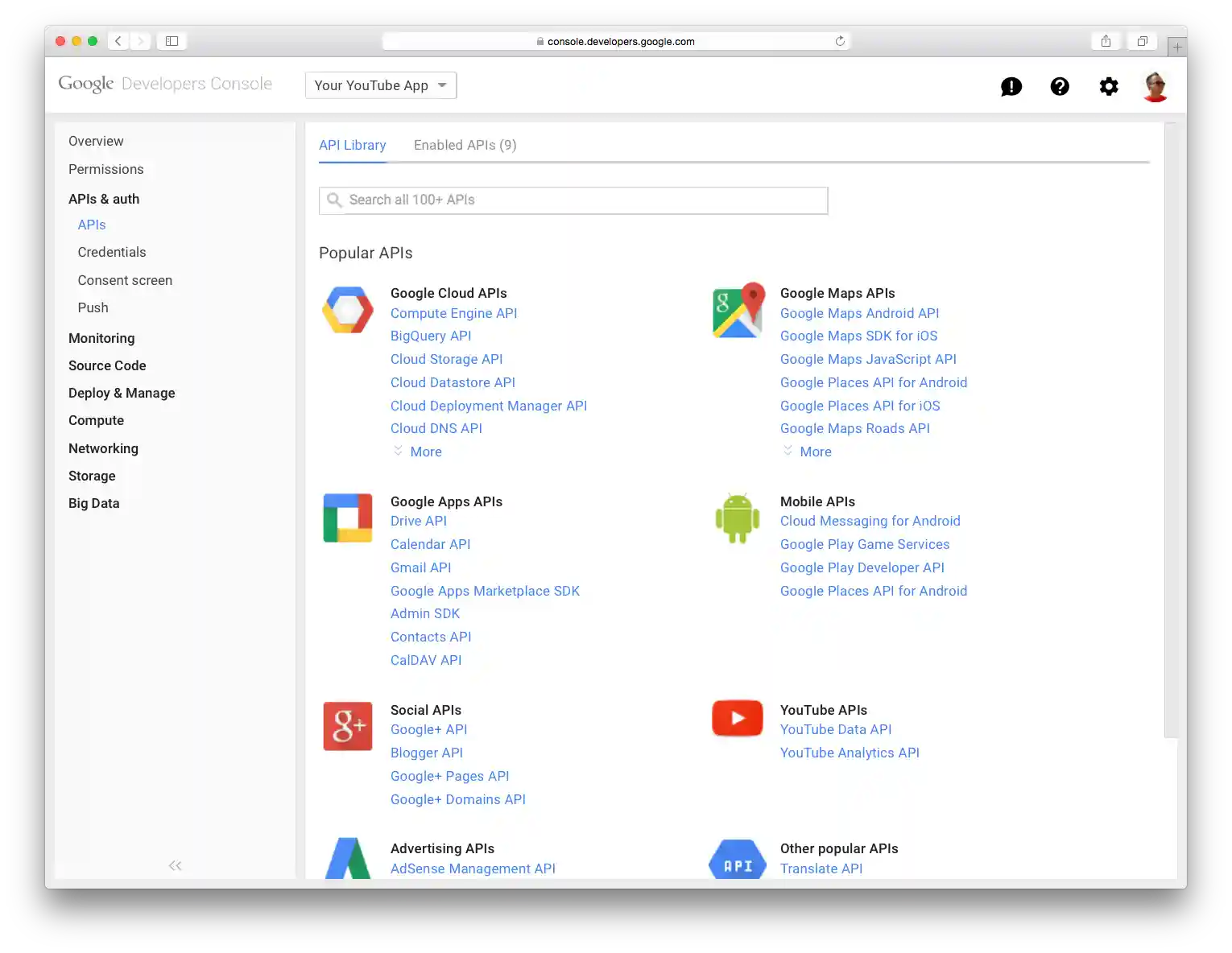Go forward with Safari's forward arrow

pos(140,41)
